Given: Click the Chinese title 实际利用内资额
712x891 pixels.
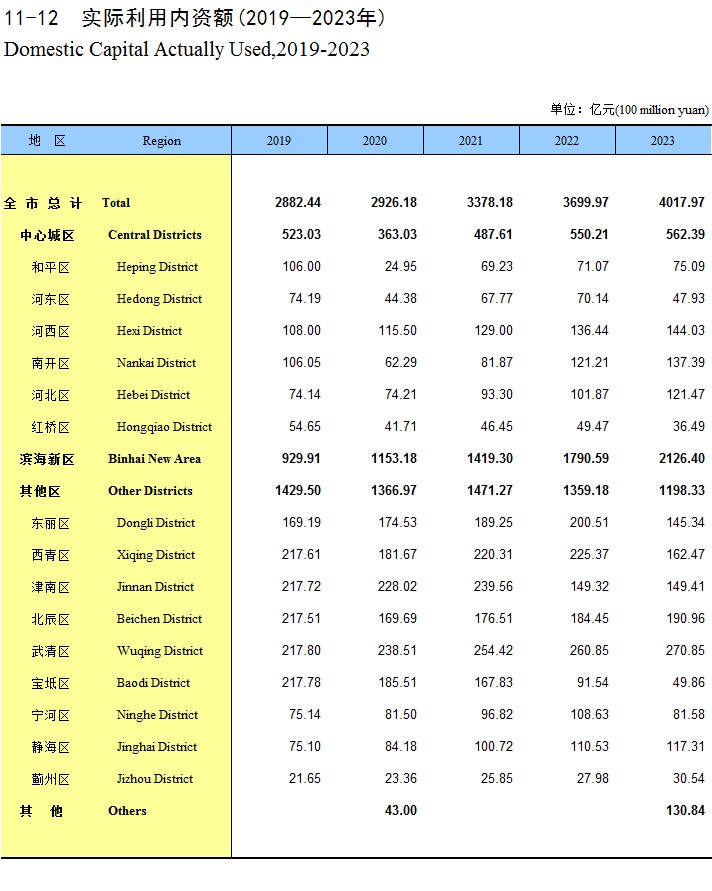Looking at the screenshot, I should (157, 18).
